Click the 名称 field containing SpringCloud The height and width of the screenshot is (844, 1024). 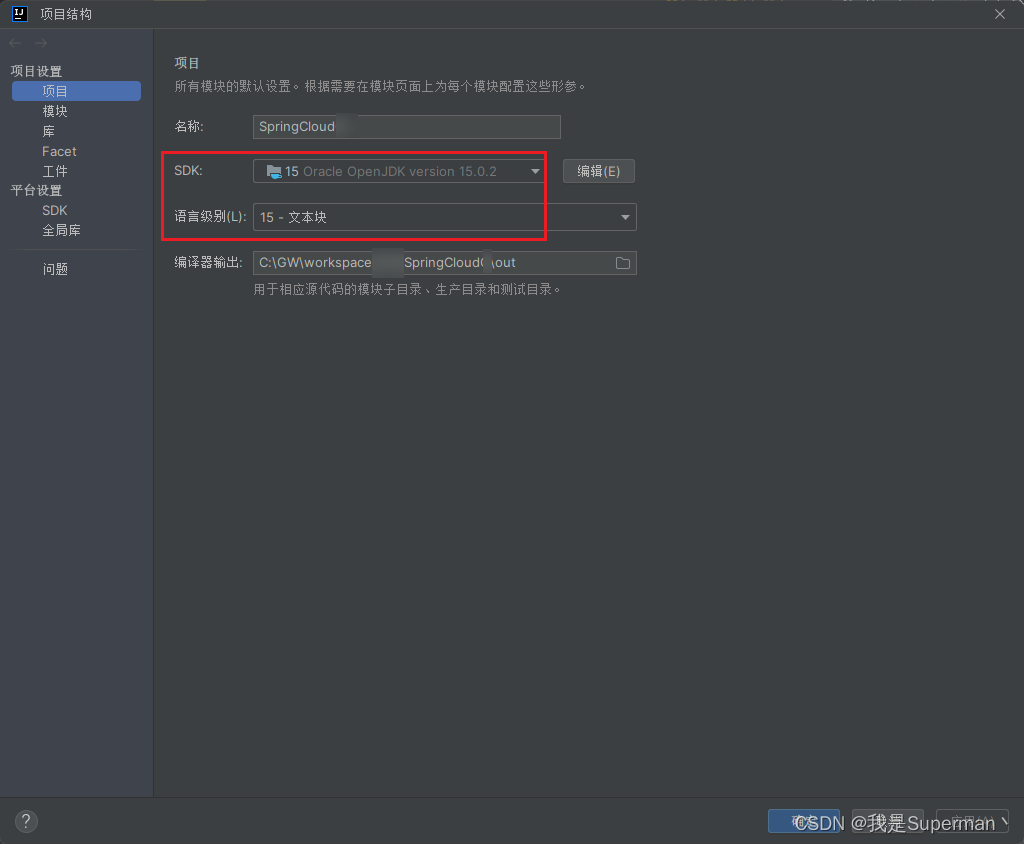coord(405,127)
